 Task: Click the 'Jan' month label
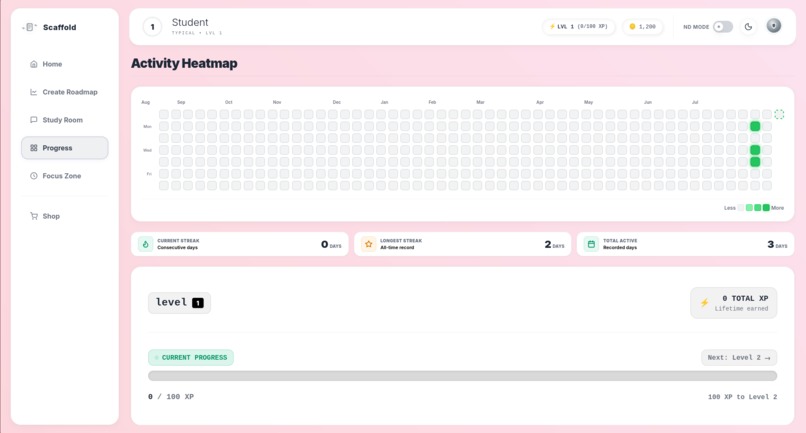click(x=384, y=102)
